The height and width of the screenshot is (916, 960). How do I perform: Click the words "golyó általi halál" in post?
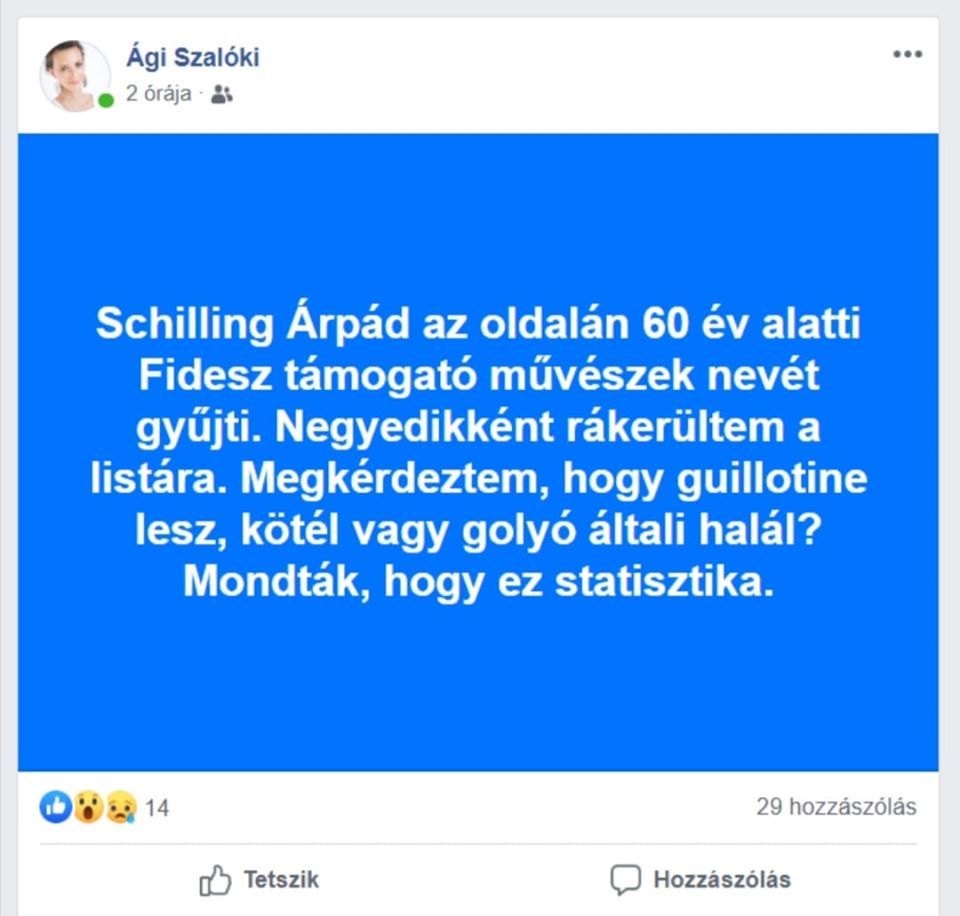641,530
